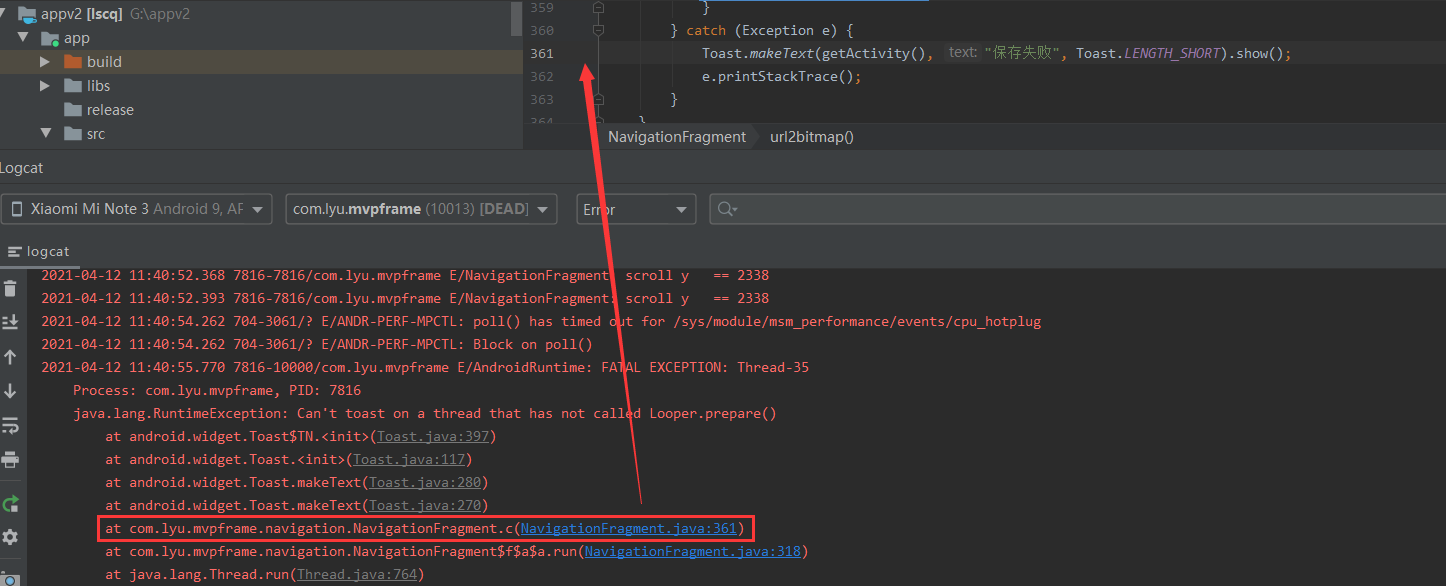Open the com.lyu.mvpframe process dropdown
The image size is (1446, 586).
click(x=421, y=209)
